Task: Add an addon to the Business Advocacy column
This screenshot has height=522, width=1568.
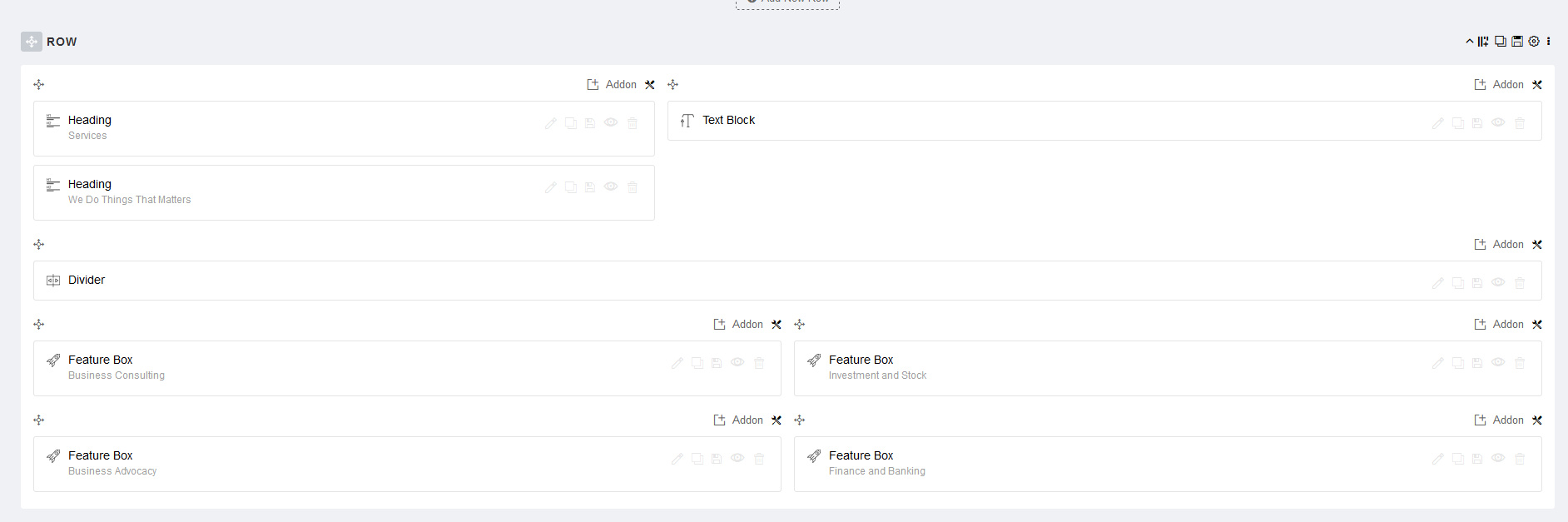Action: (738, 420)
